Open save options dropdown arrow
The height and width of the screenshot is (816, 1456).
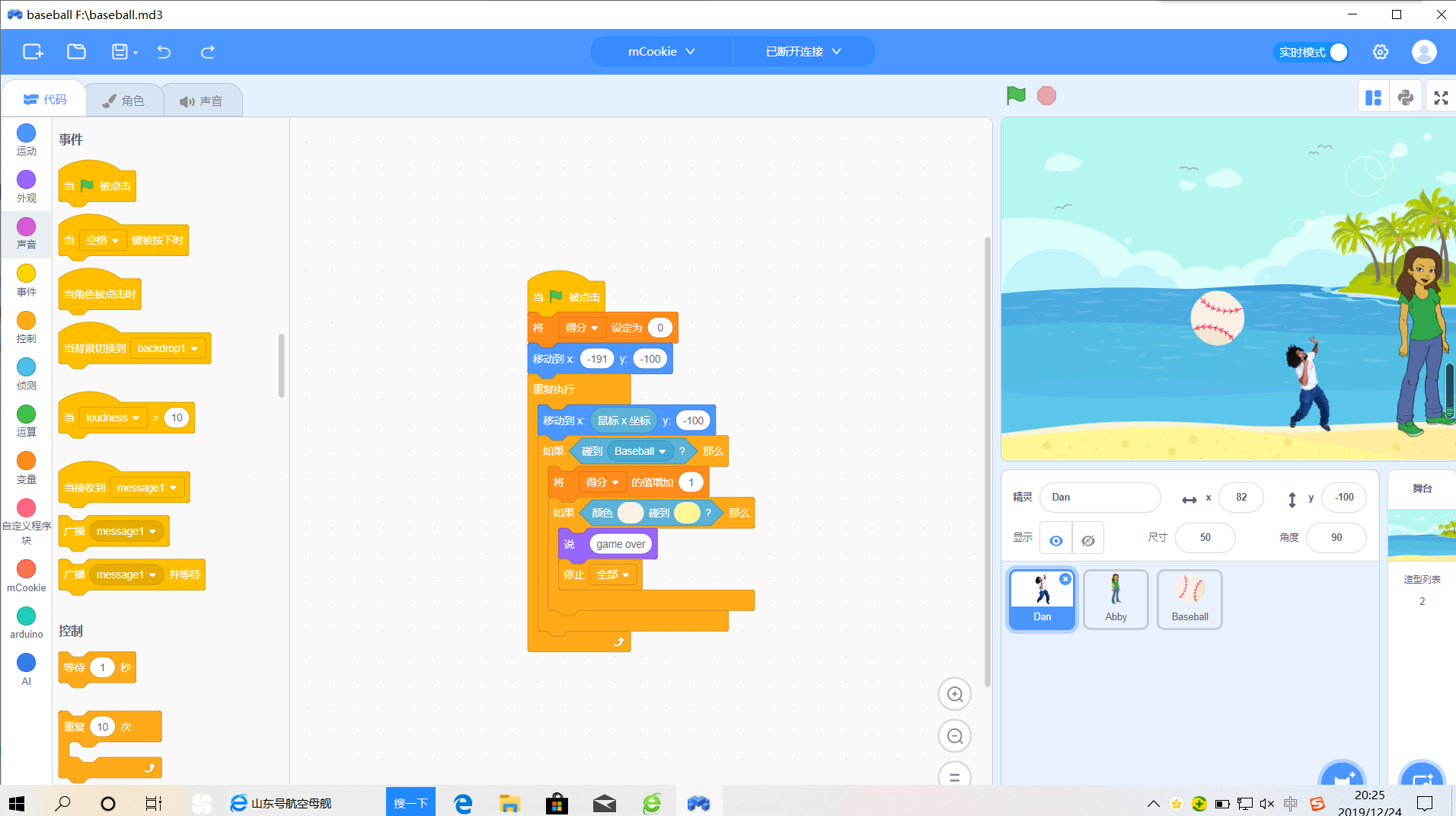point(136,53)
